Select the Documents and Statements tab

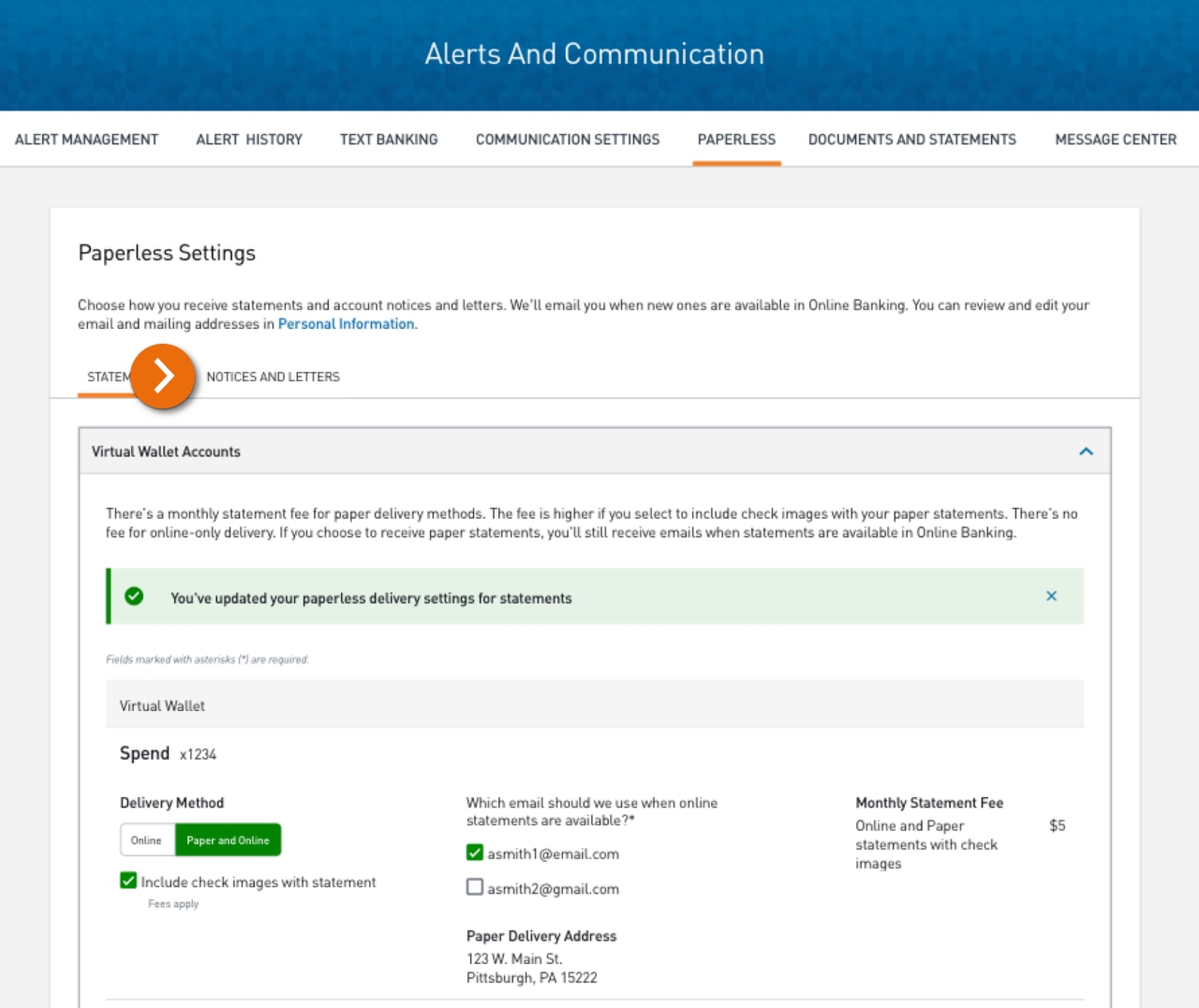(x=911, y=139)
